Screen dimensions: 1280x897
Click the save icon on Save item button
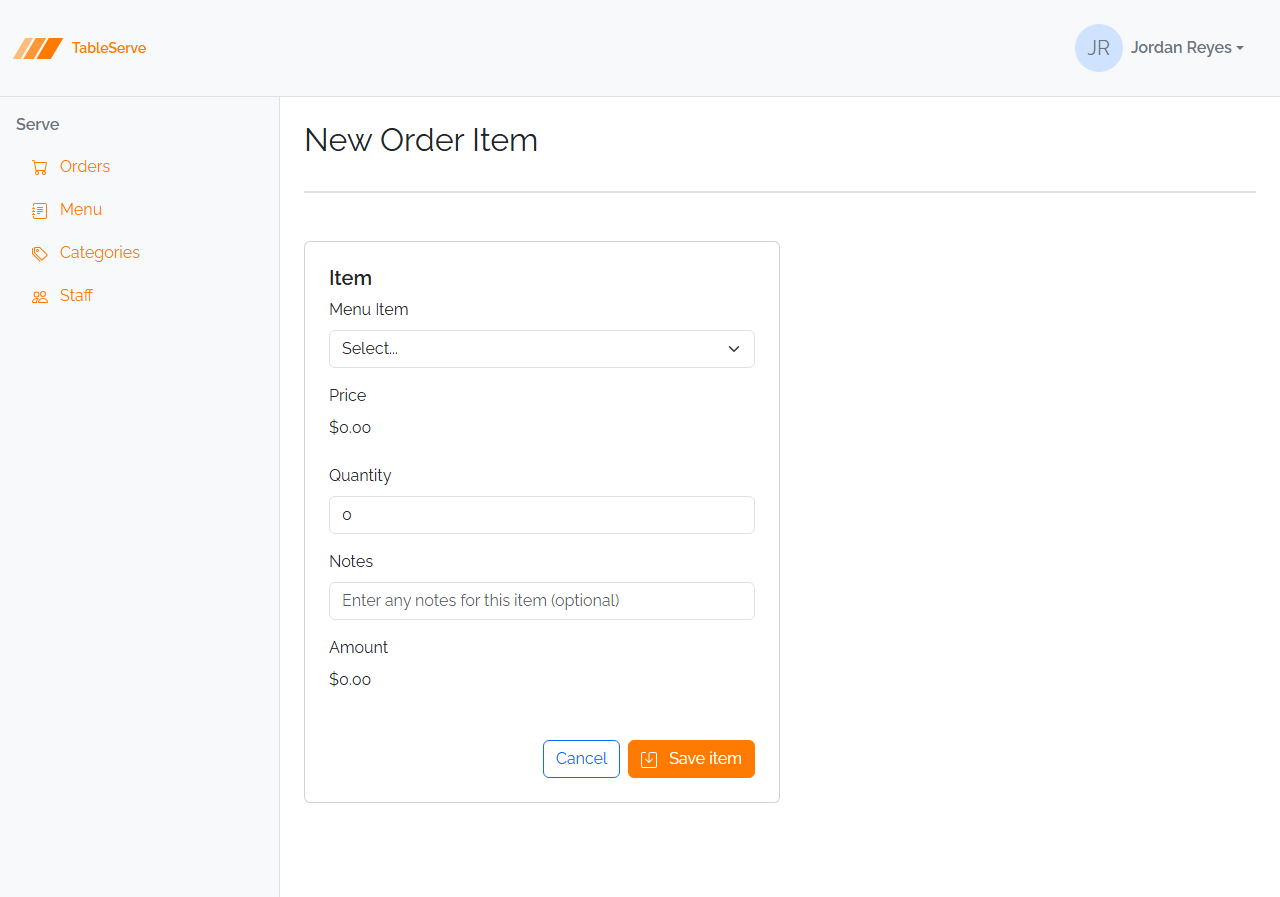[x=649, y=759]
